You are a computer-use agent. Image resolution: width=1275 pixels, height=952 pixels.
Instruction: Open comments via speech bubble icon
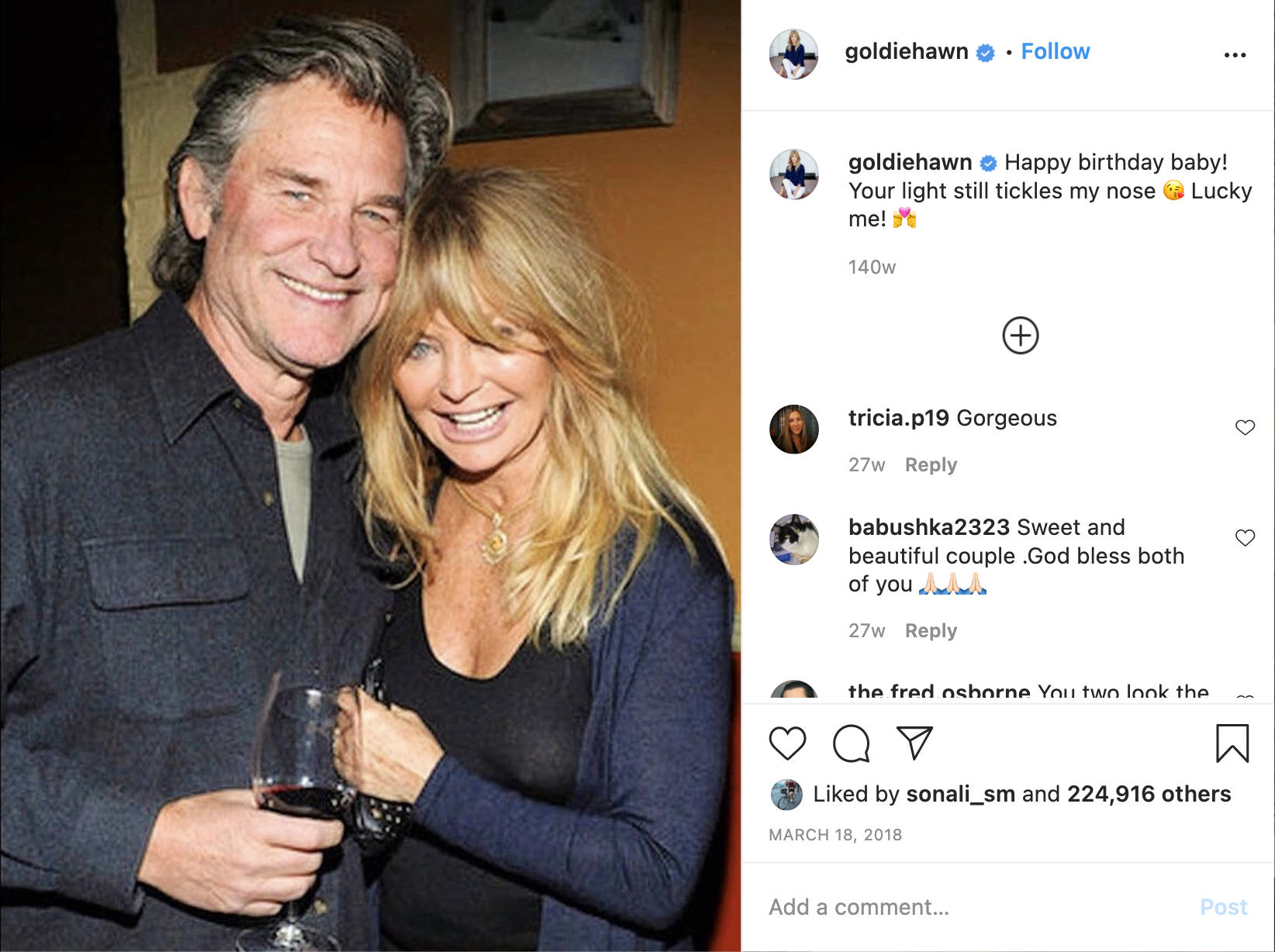tap(851, 743)
